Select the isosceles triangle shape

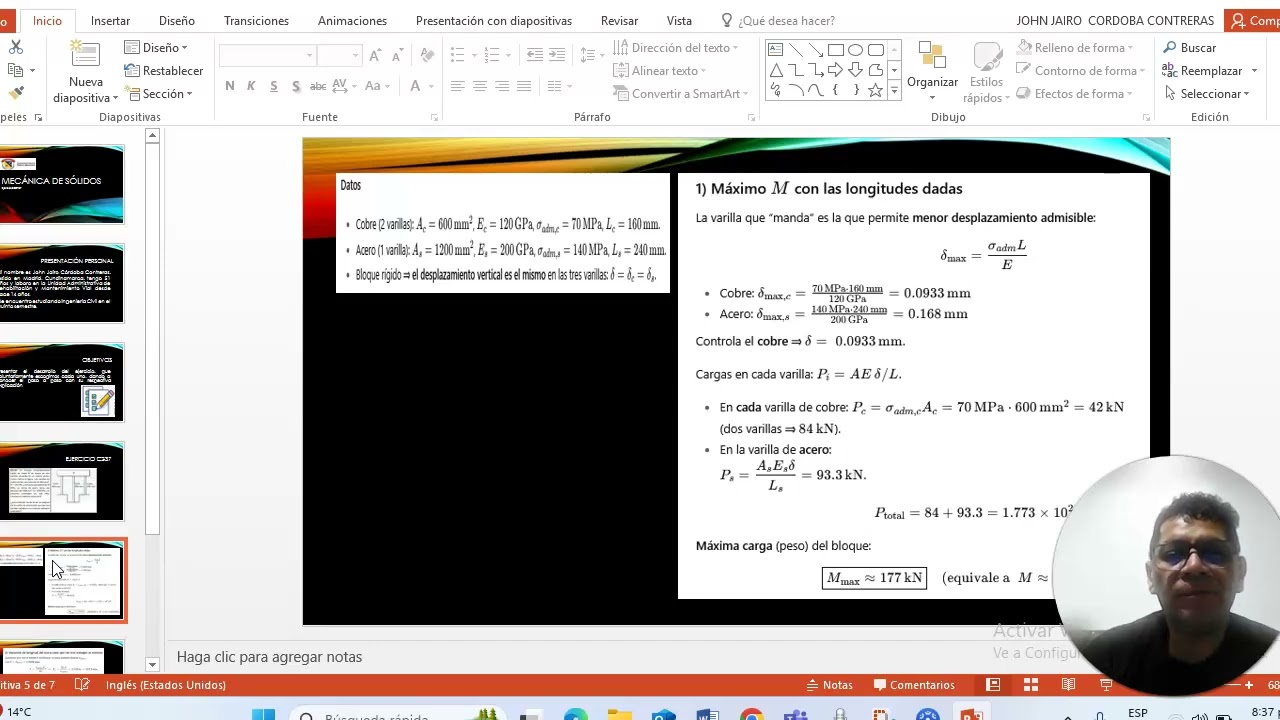[x=776, y=70]
